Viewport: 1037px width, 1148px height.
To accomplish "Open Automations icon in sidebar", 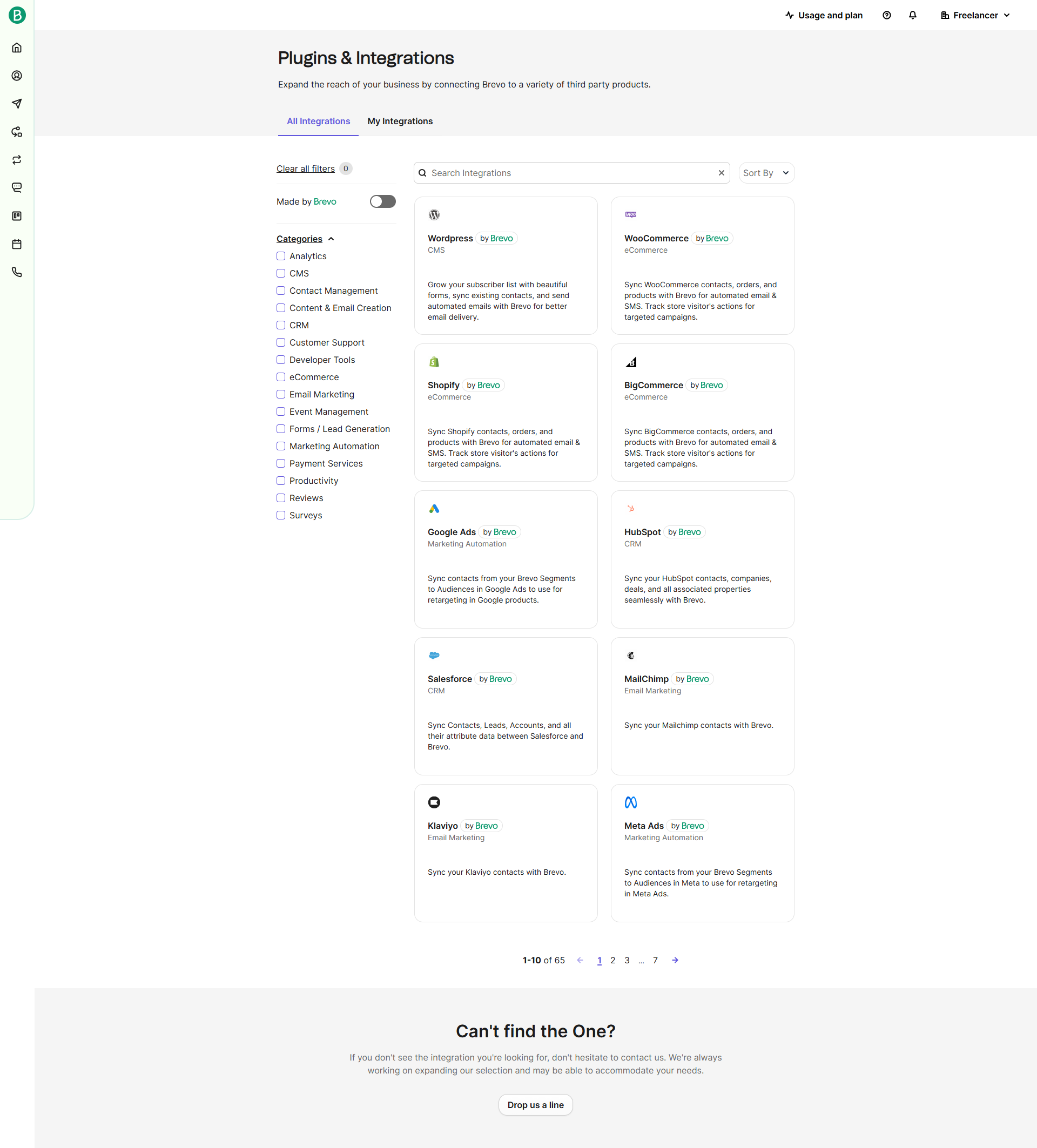I will [x=17, y=132].
